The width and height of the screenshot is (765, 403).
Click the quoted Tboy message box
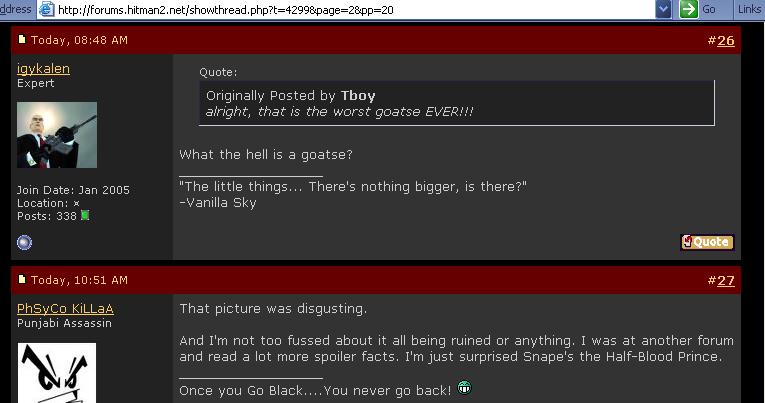tap(457, 103)
